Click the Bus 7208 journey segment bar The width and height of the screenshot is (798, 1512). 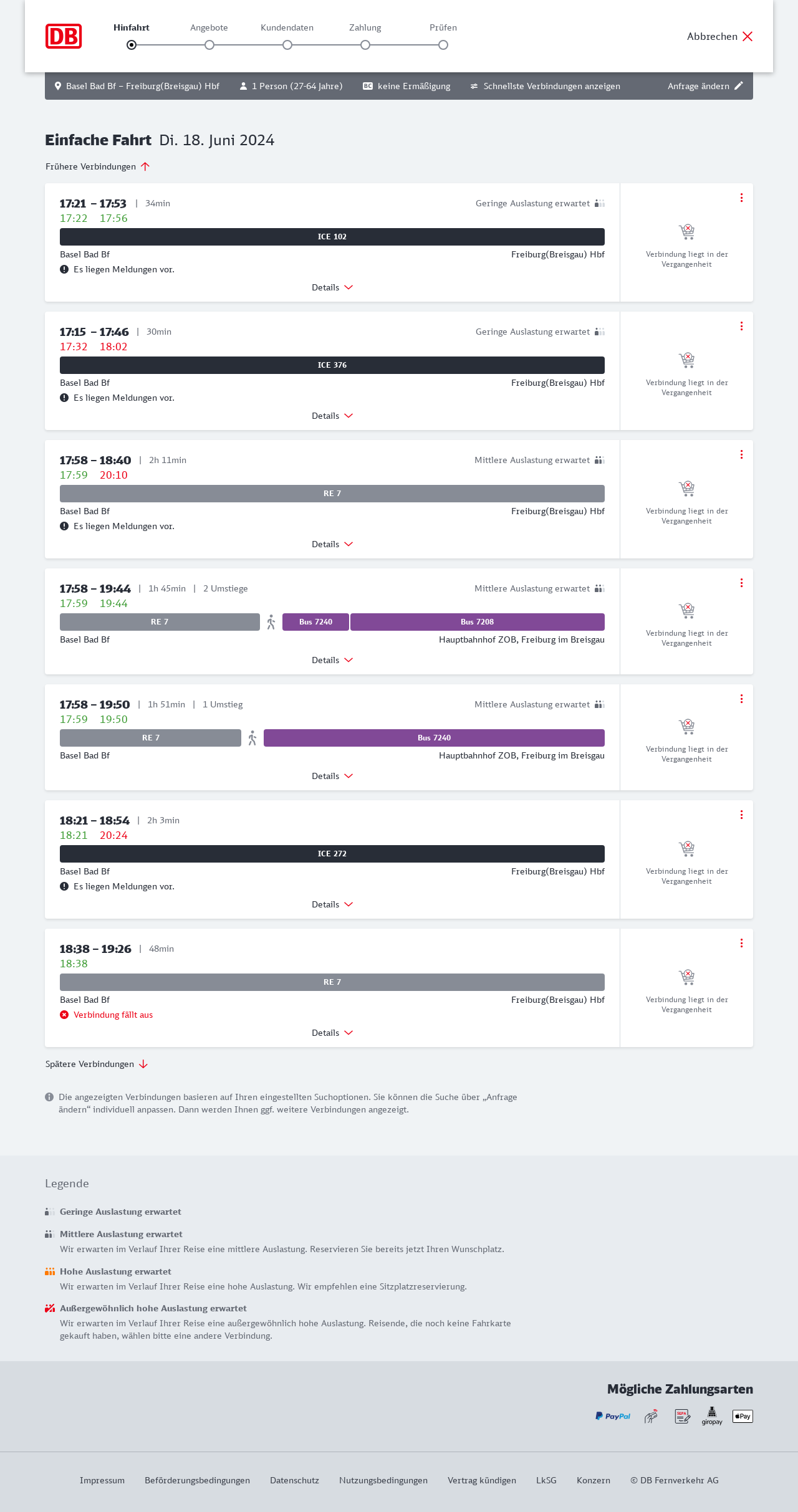pyautogui.click(x=477, y=622)
